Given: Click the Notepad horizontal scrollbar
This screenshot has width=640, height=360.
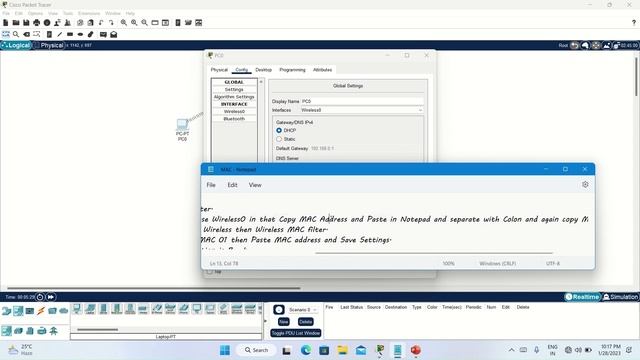Looking at the screenshot, I should (x=433, y=253).
